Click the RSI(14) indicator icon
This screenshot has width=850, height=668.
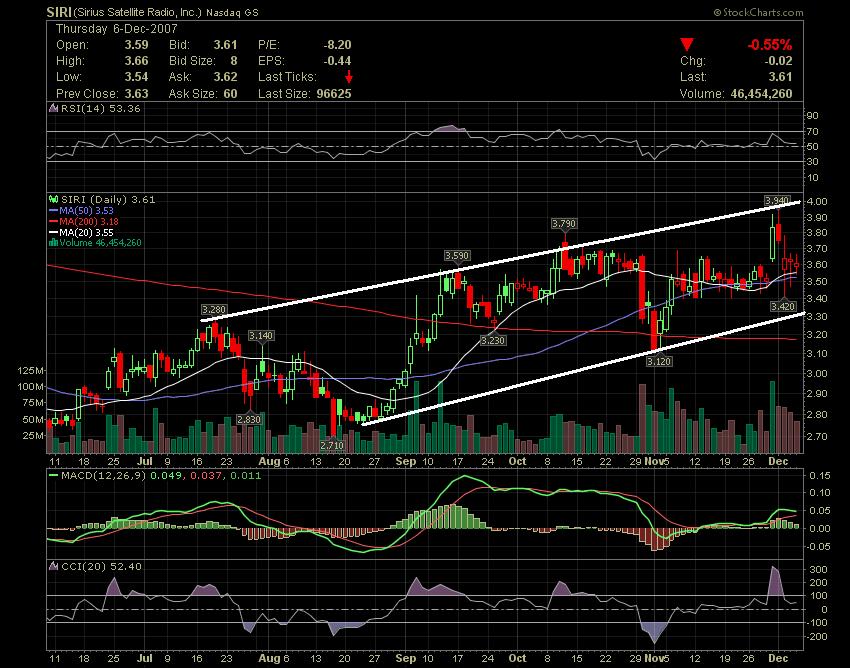tap(54, 108)
